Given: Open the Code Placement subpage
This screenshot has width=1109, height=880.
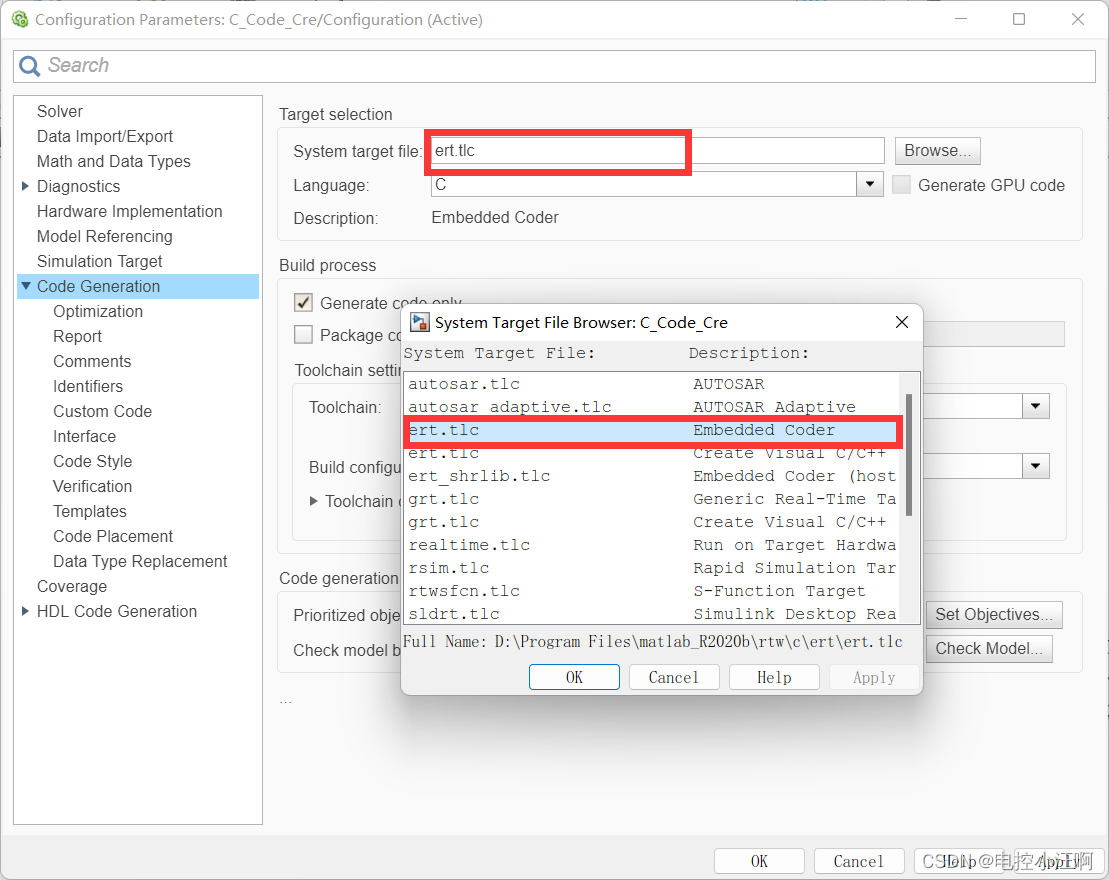Looking at the screenshot, I should [x=113, y=536].
